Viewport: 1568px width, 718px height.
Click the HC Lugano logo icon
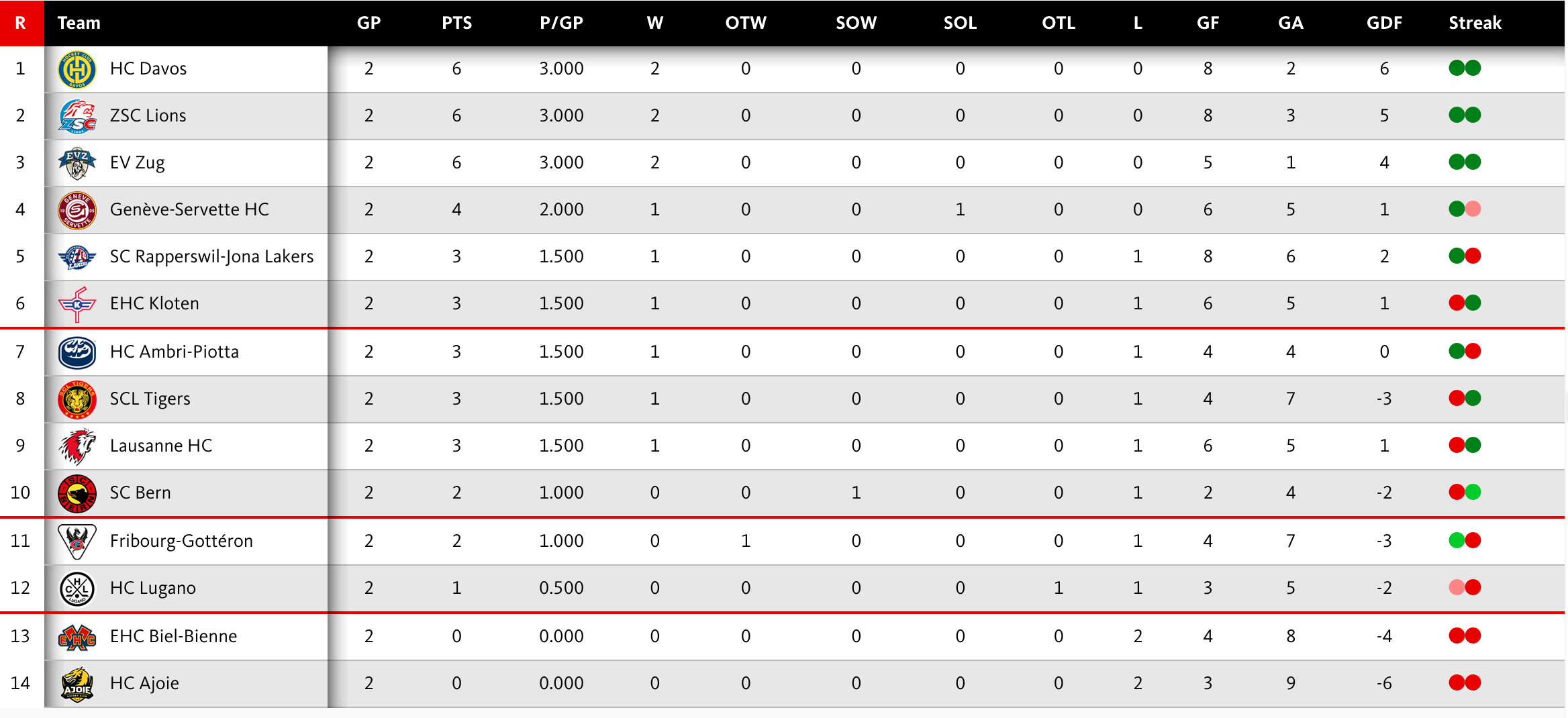tap(77, 588)
